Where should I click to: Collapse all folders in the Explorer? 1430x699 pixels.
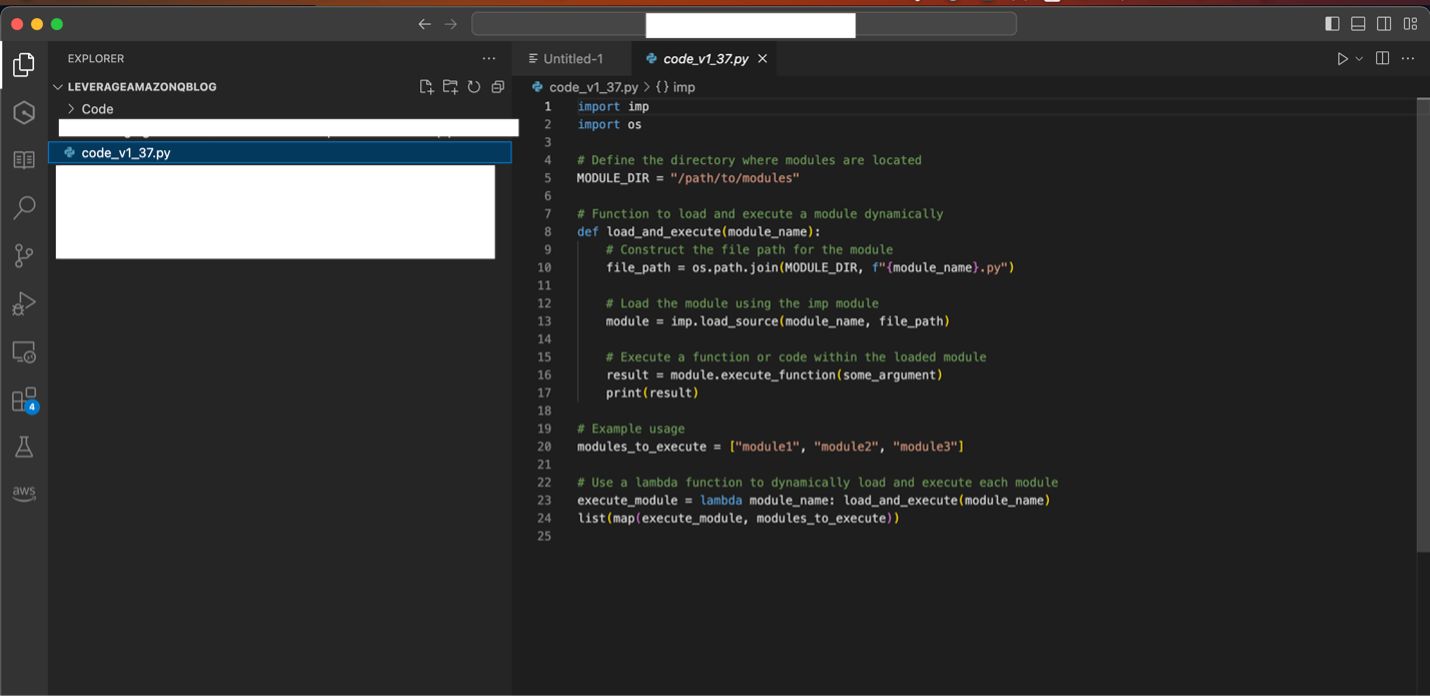(498, 87)
